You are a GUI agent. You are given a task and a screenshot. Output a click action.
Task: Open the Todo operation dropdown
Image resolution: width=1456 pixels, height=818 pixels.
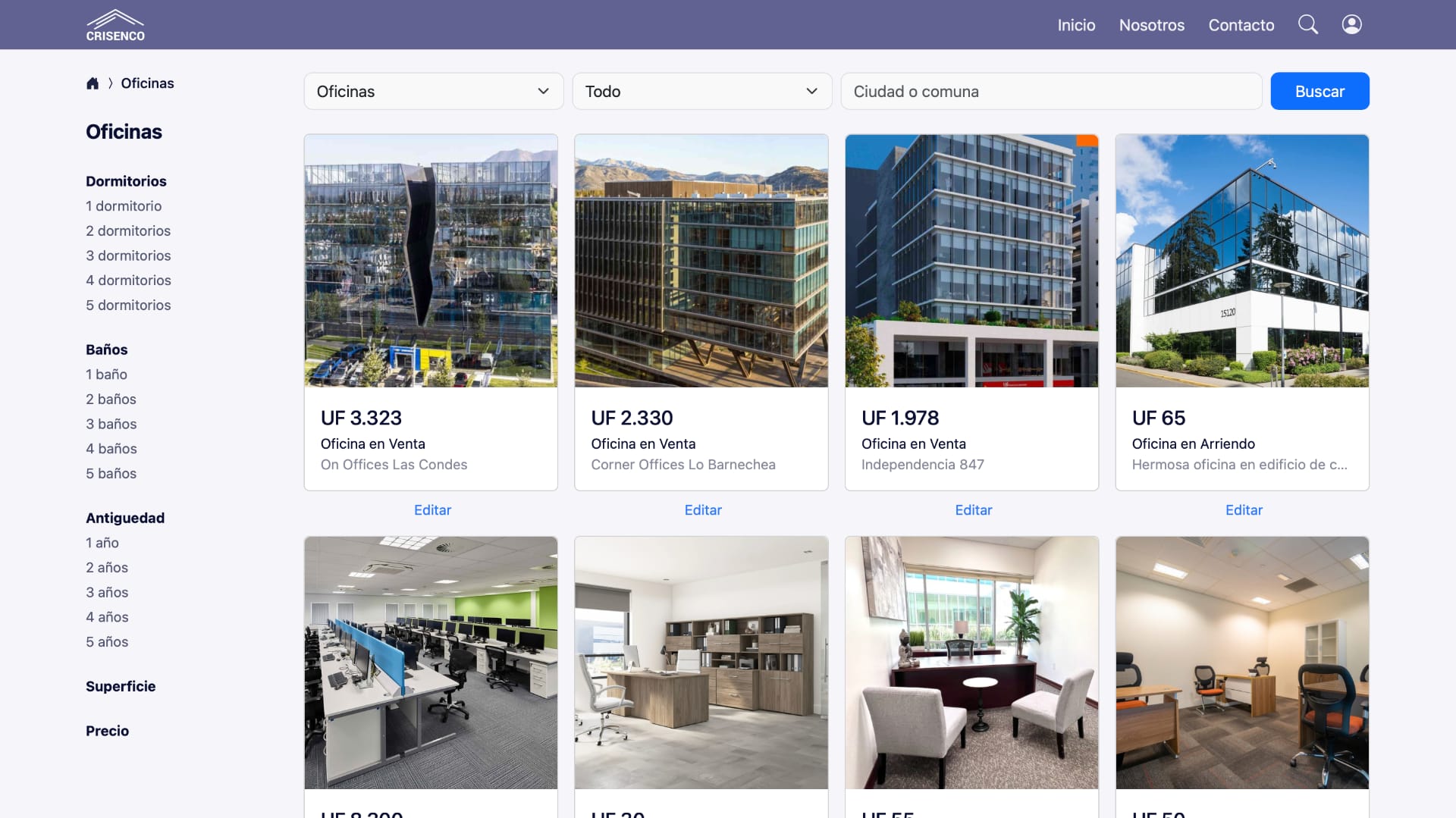pyautogui.click(x=702, y=91)
